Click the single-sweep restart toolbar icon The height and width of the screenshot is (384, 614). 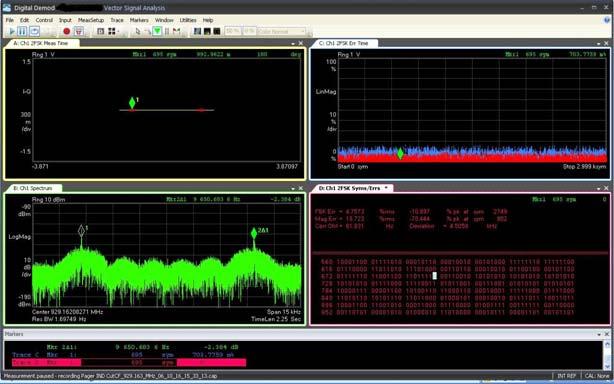pyautogui.click(x=34, y=31)
